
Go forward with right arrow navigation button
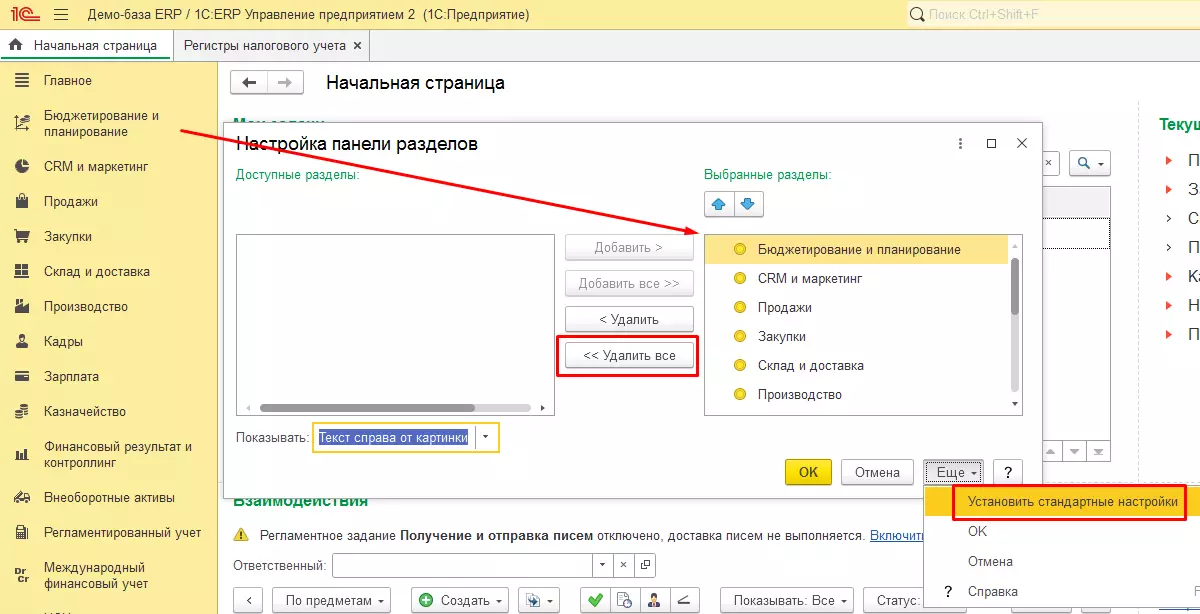point(285,83)
